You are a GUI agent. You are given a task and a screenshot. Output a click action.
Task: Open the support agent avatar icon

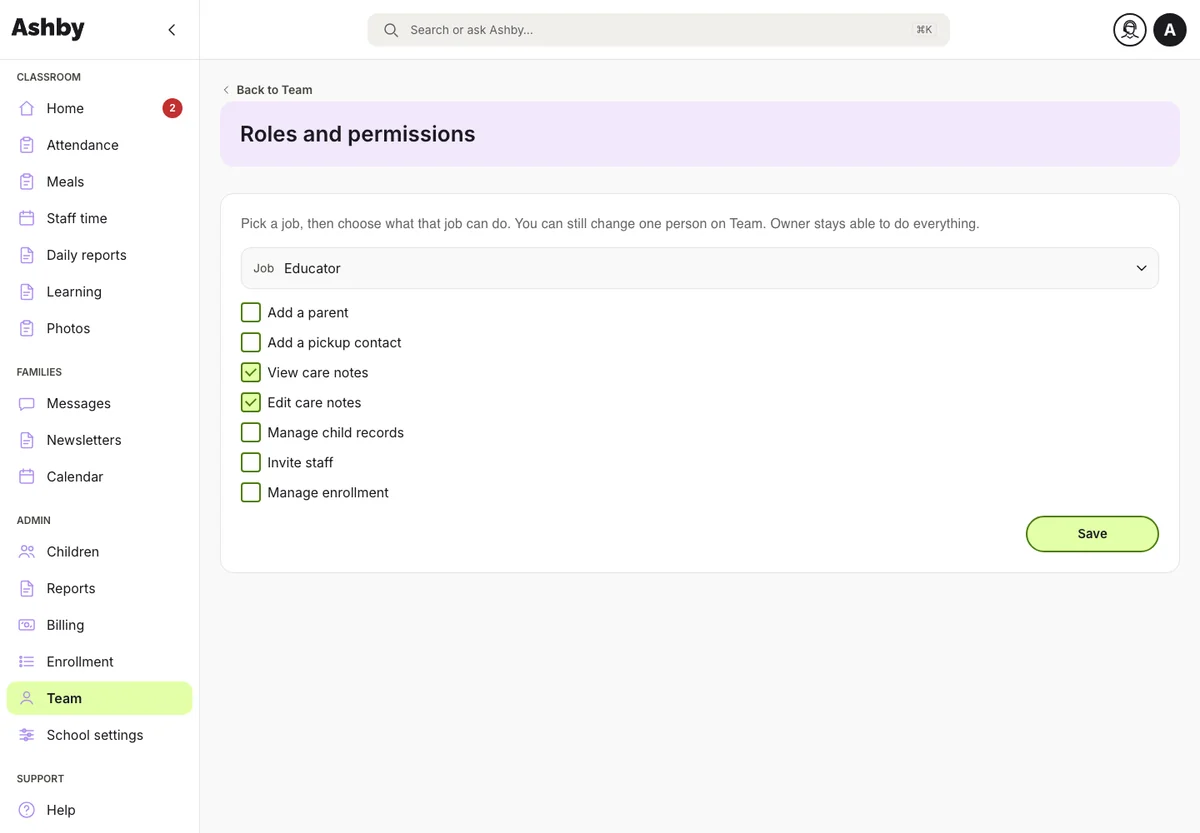[1130, 30]
